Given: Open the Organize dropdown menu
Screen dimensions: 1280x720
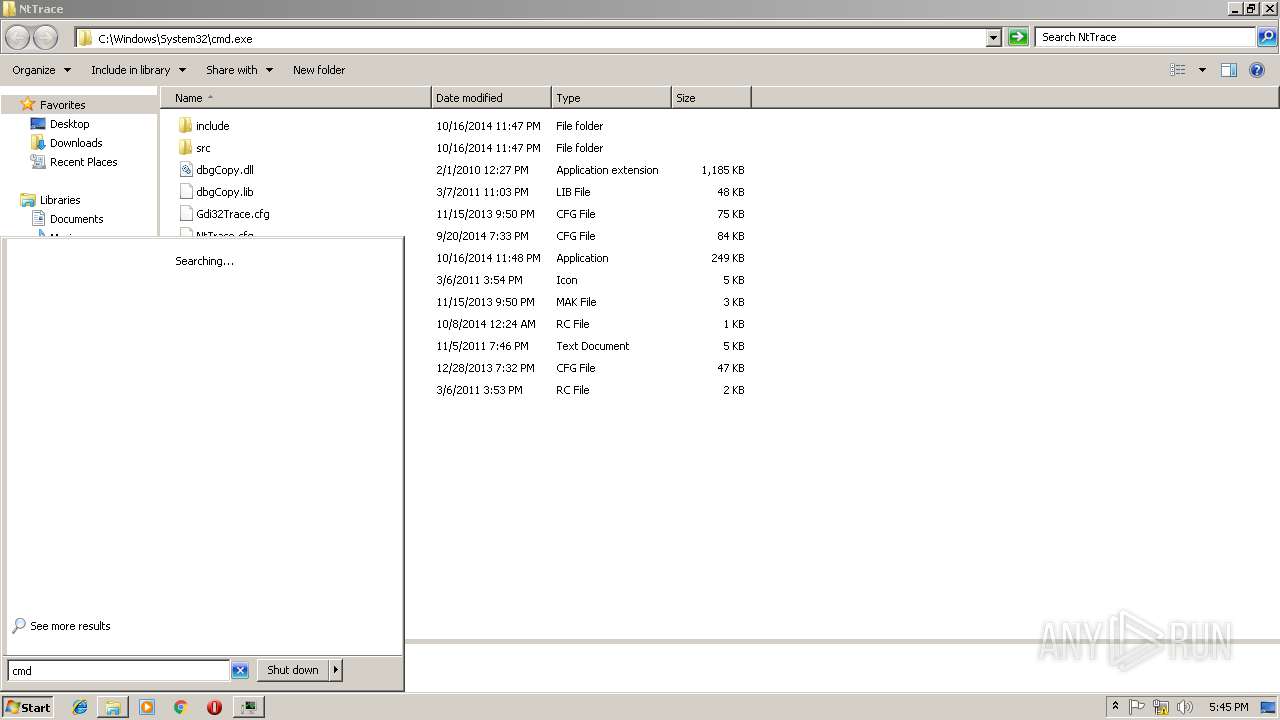Looking at the screenshot, I should click(42, 70).
